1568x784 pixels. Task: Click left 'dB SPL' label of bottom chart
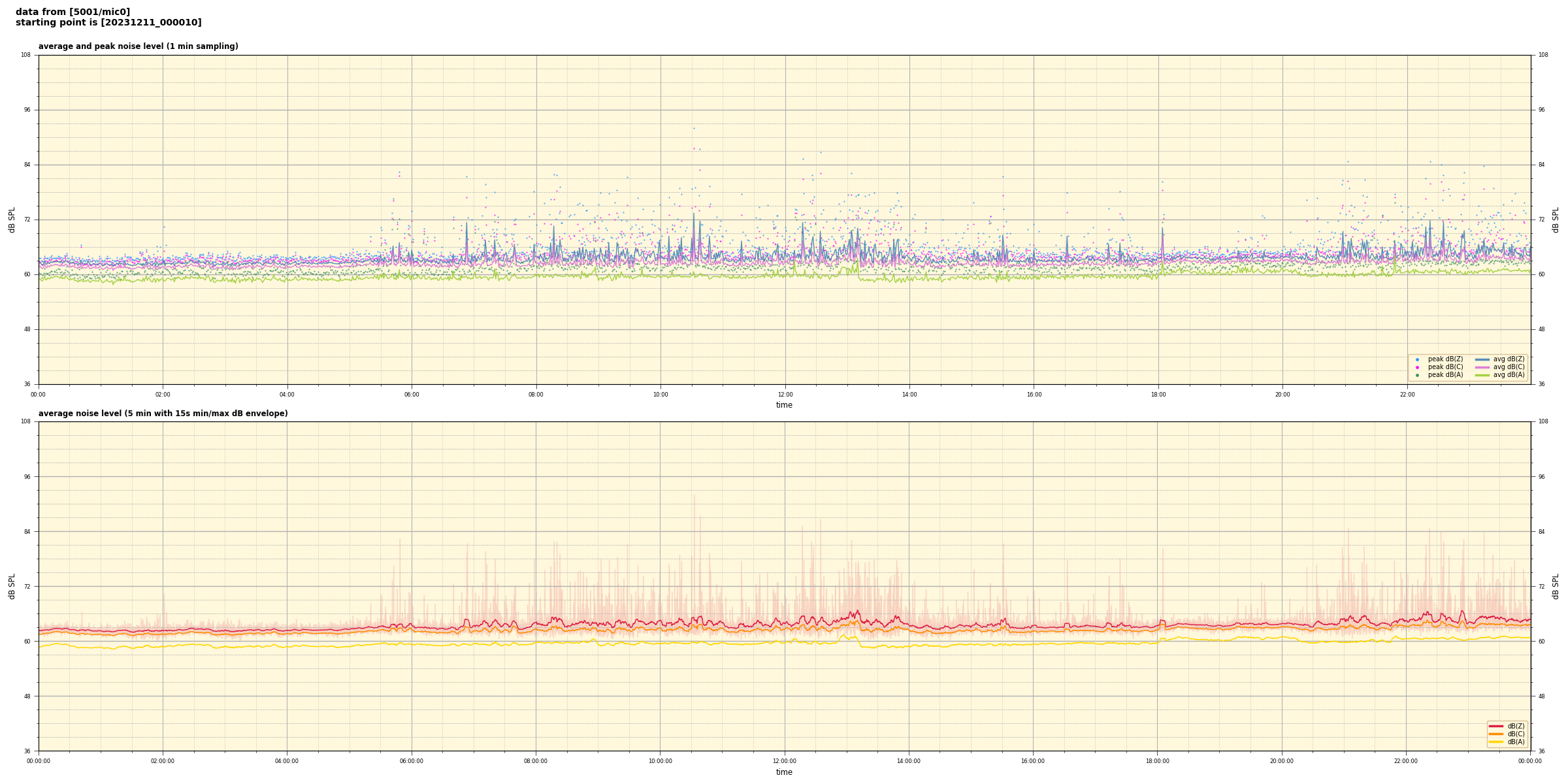pyautogui.click(x=12, y=586)
